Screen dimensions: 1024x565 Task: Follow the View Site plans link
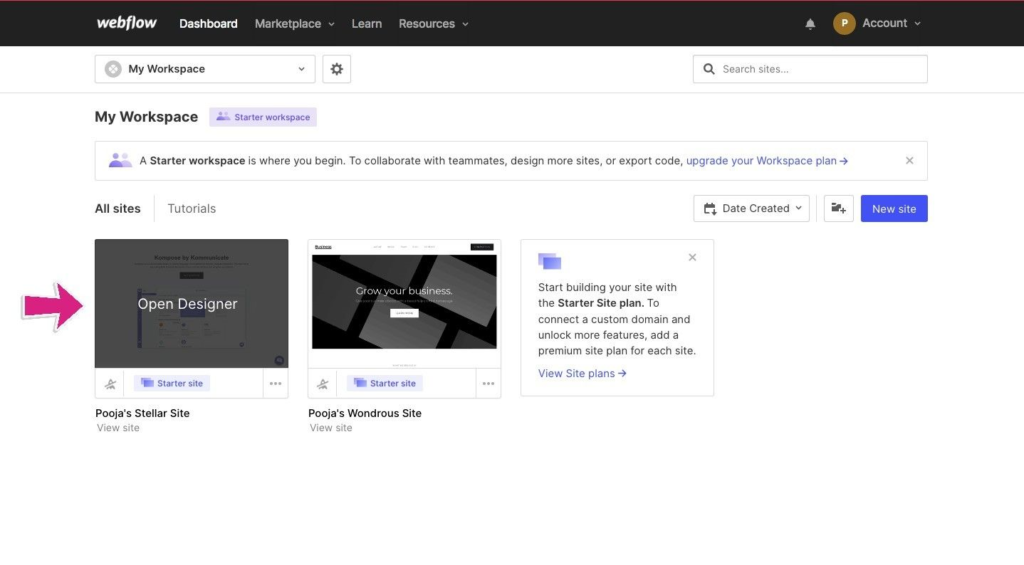[582, 373]
